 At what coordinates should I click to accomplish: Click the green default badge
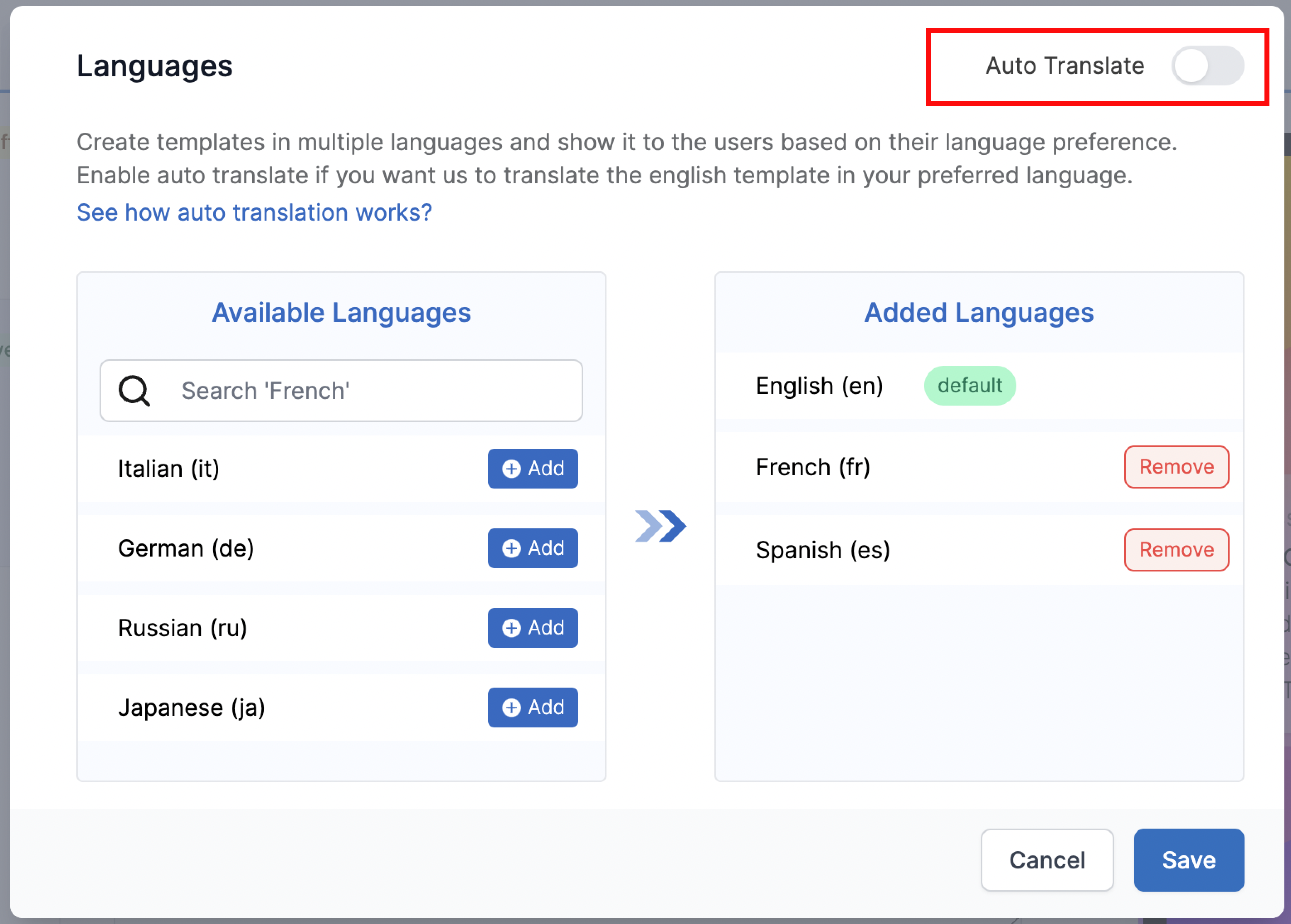pos(969,386)
